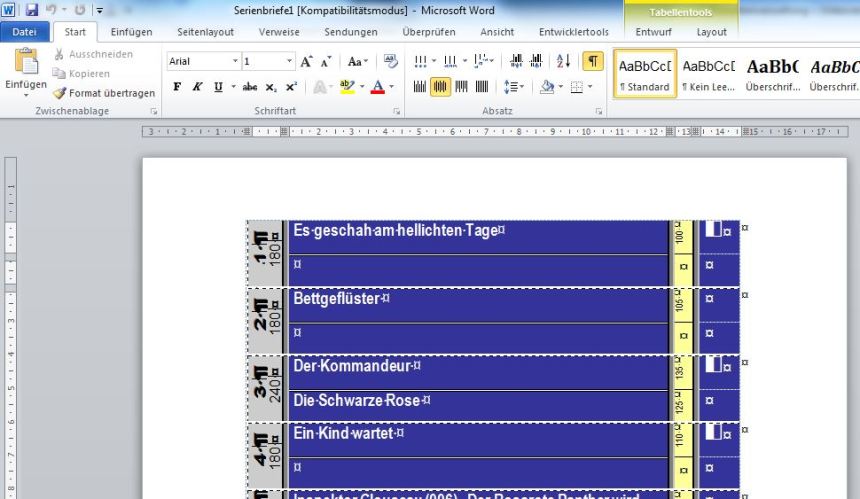Apply table borders icon

click(576, 87)
